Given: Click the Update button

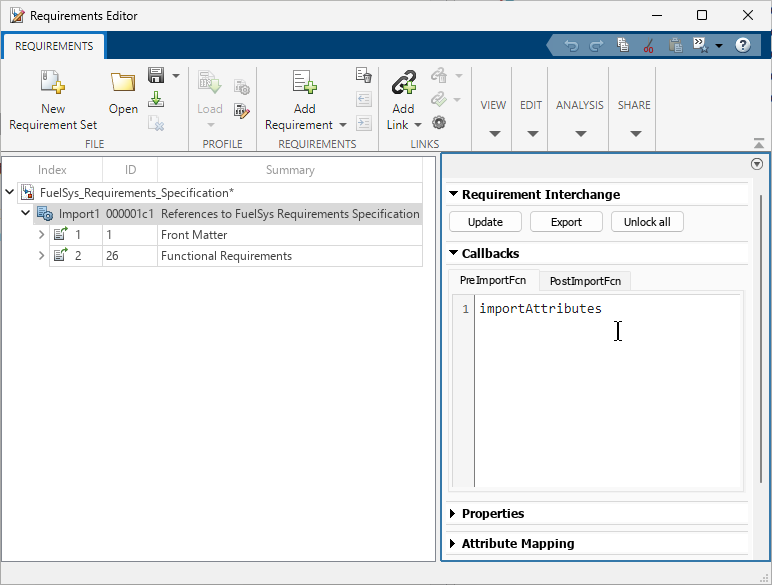Looking at the screenshot, I should (x=485, y=222).
